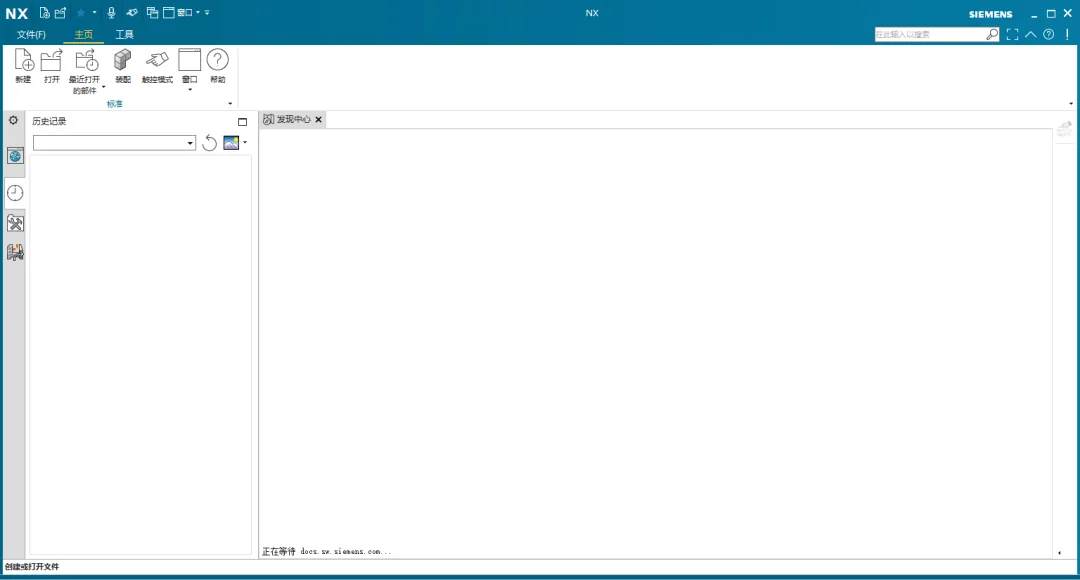Image resolution: width=1080 pixels, height=580 pixels.
Task: Expand the picture view style dropdown arrow
Action: click(245, 143)
